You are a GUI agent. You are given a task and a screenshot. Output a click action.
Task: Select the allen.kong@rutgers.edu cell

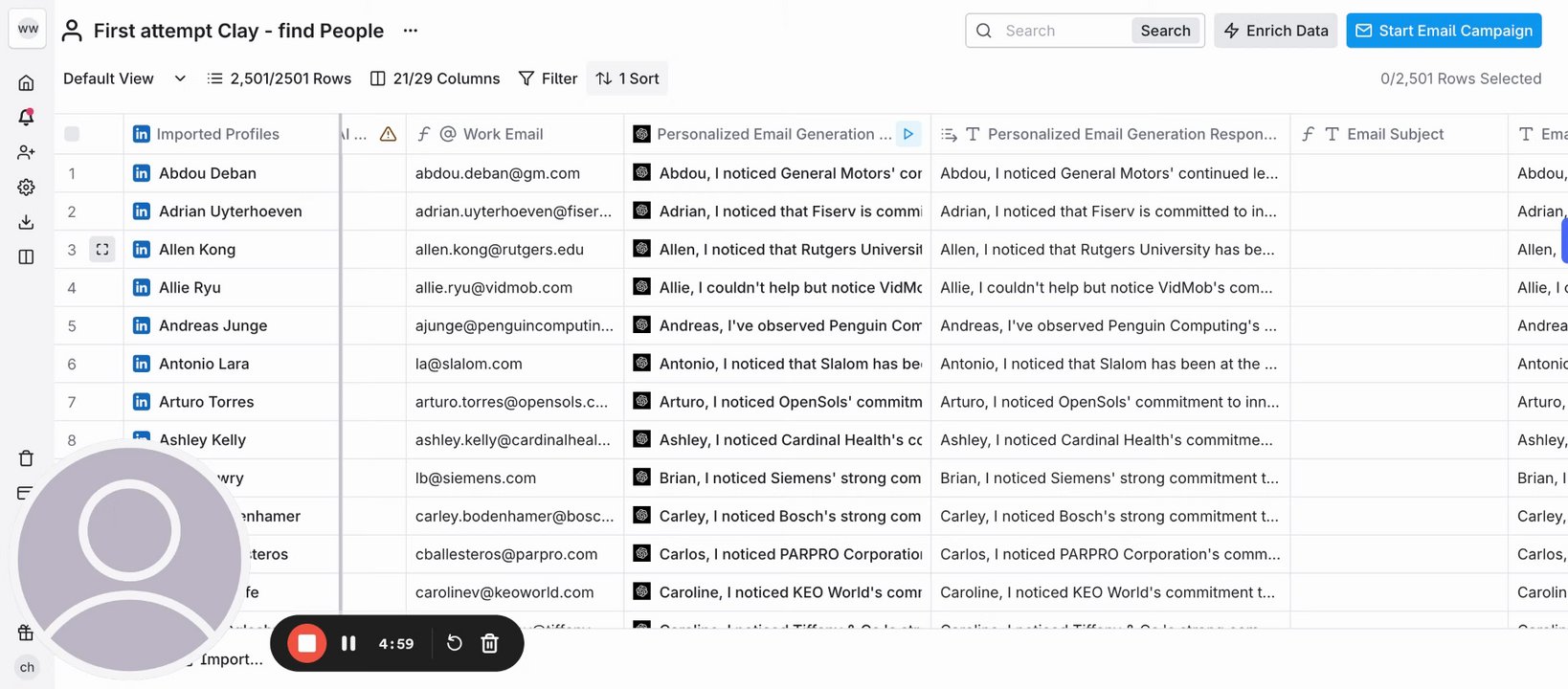tap(515, 250)
